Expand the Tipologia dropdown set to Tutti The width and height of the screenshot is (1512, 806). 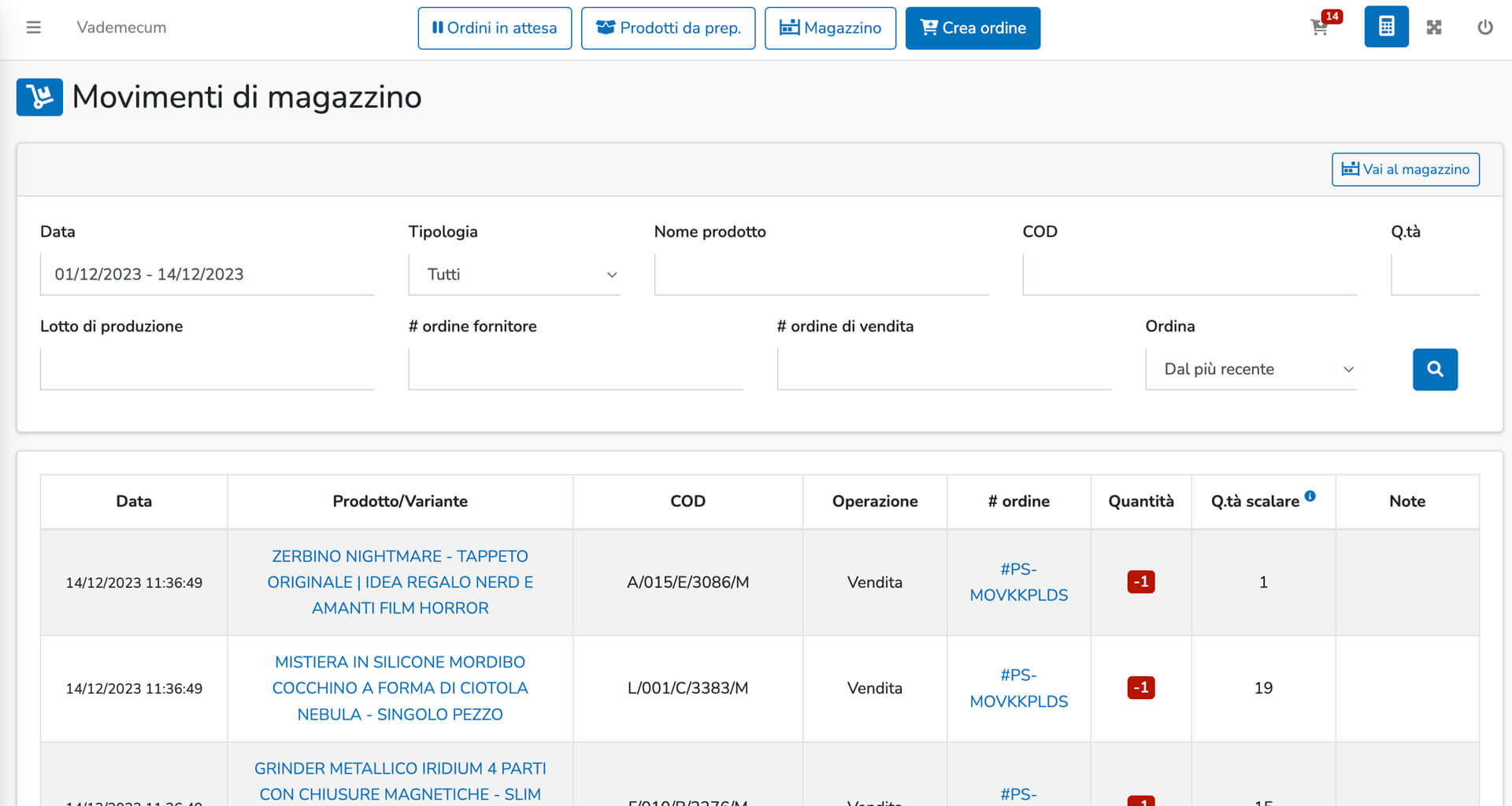tap(514, 275)
